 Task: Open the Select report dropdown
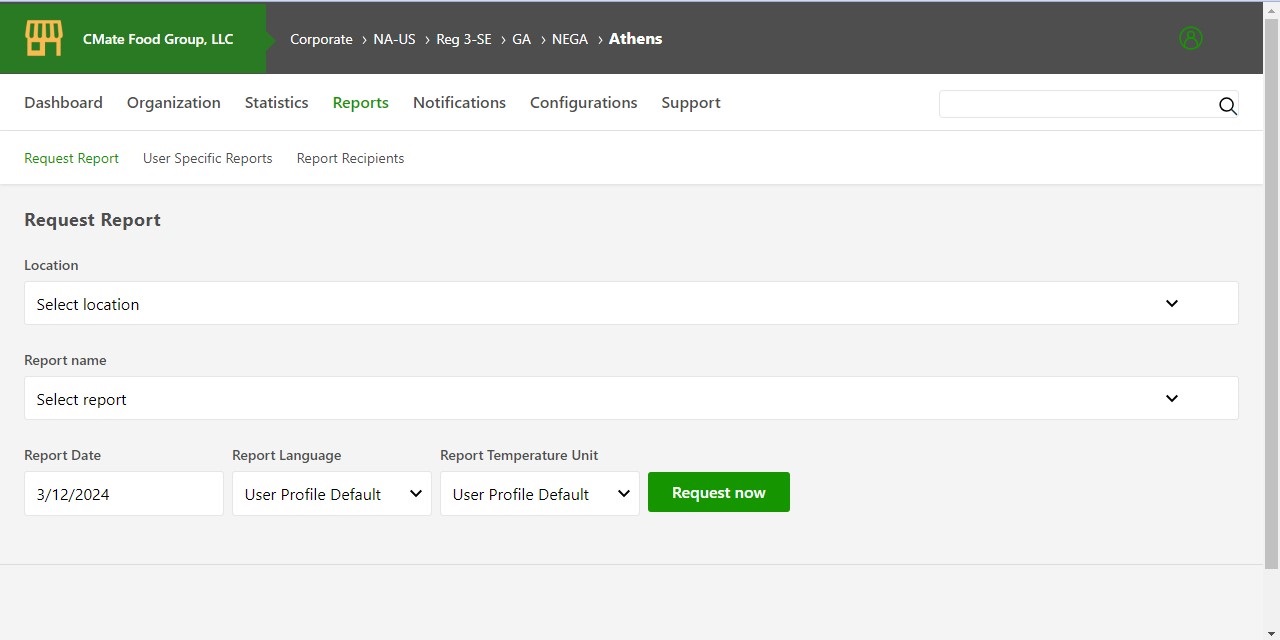tap(631, 398)
